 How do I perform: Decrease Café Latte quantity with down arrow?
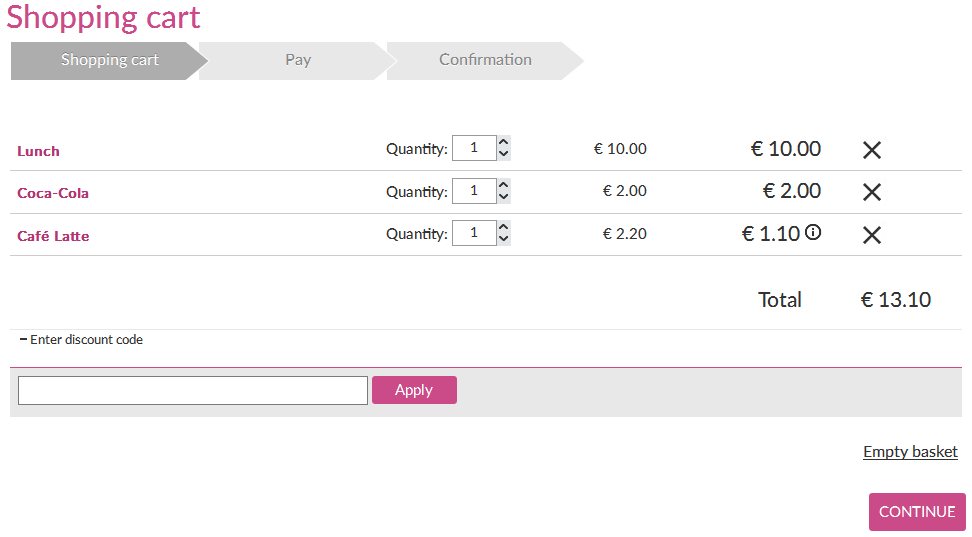[504, 240]
